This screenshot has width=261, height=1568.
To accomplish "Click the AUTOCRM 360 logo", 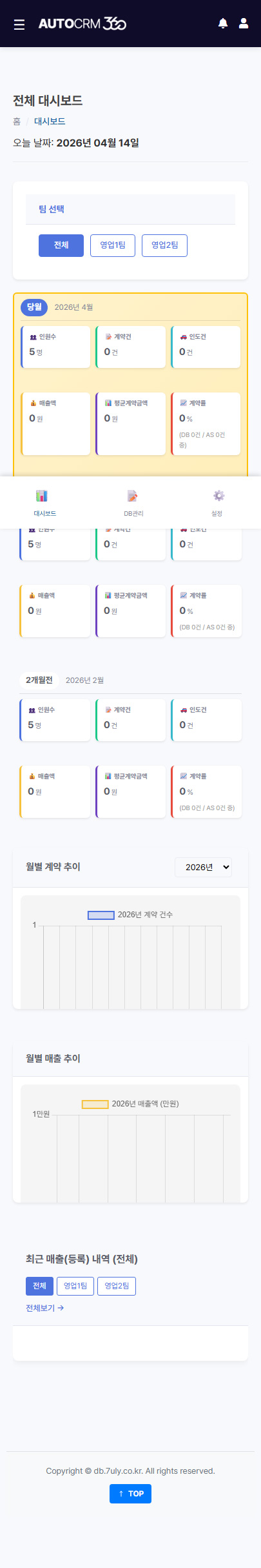I will pyautogui.click(x=82, y=24).
